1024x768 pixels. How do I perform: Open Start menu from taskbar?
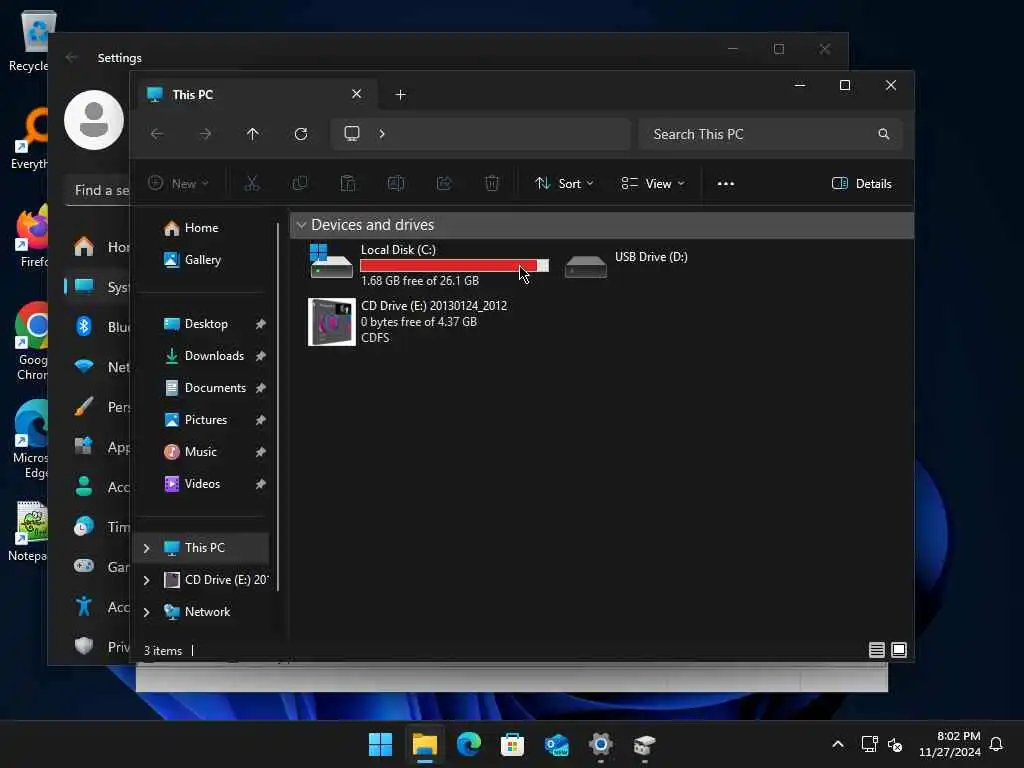[x=380, y=744]
